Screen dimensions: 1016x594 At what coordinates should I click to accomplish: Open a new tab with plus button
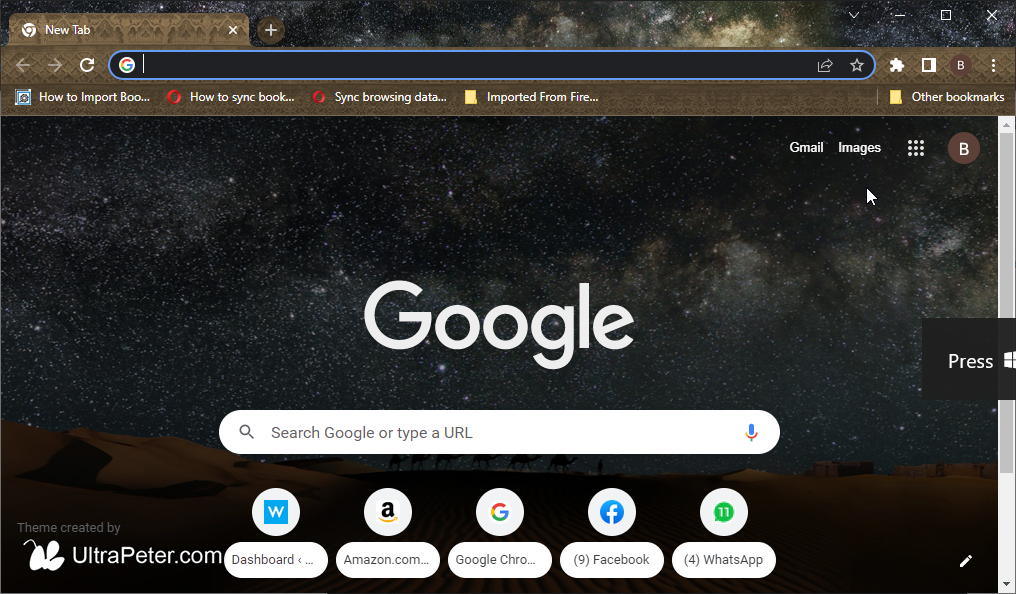pos(271,30)
